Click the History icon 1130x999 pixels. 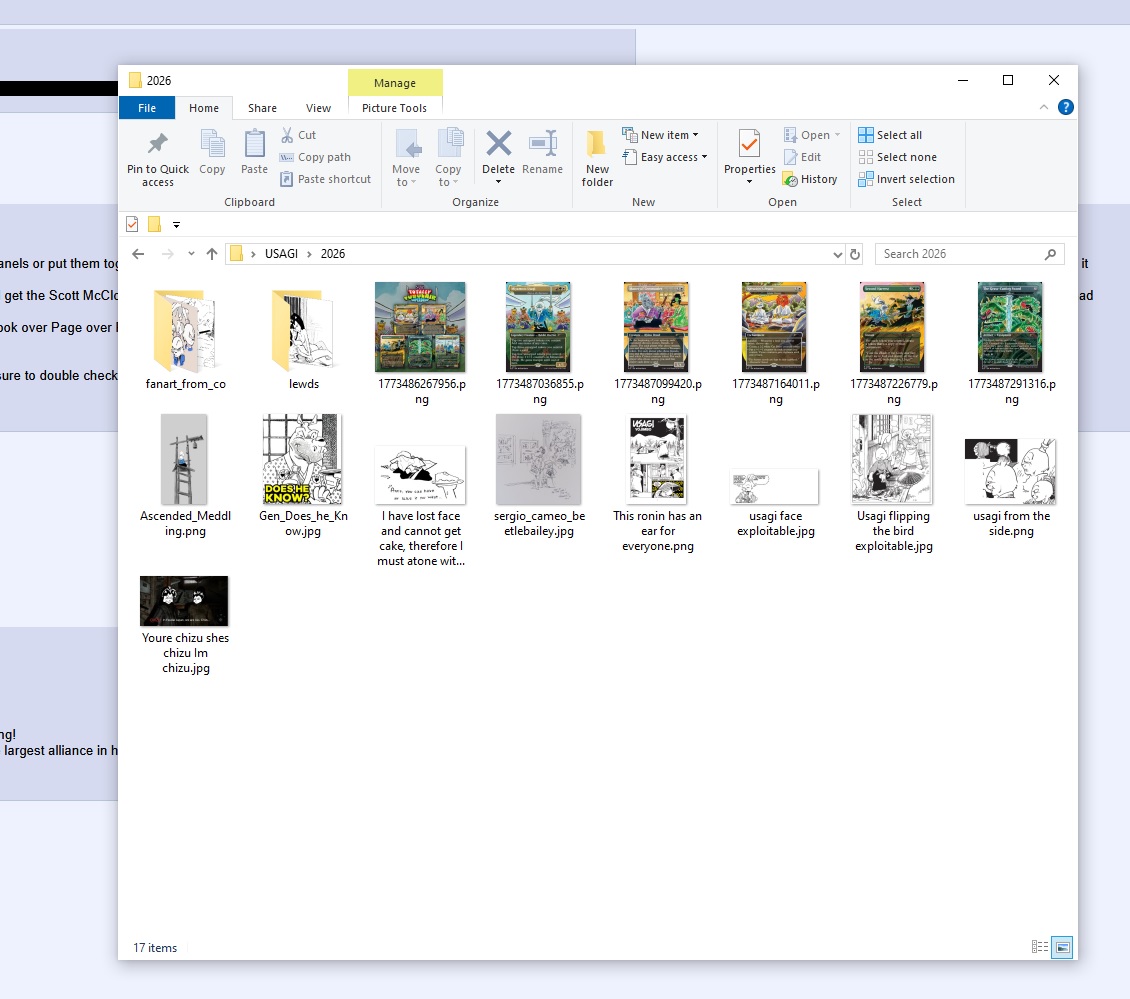click(x=811, y=179)
